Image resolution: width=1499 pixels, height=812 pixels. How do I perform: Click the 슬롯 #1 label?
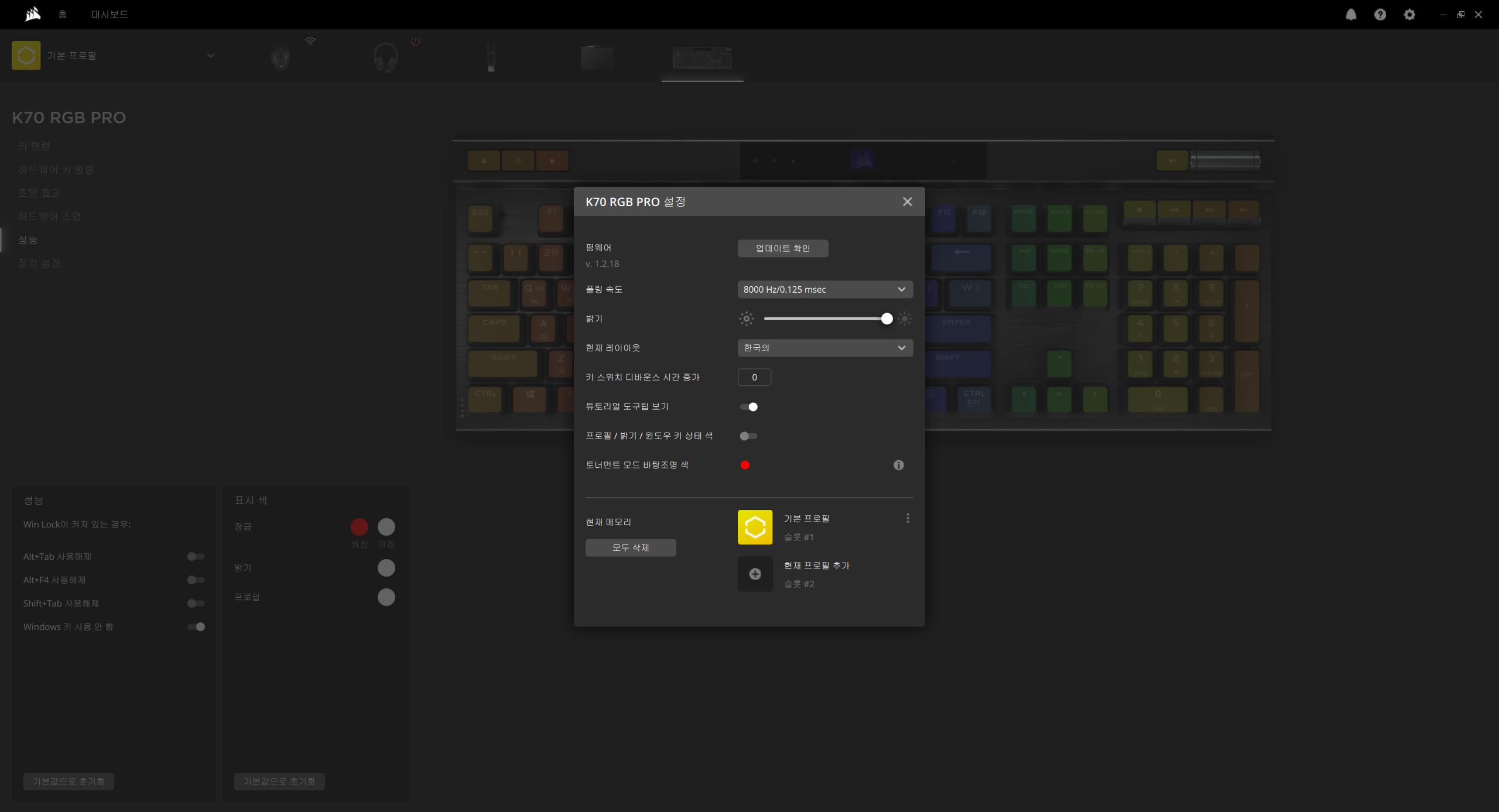799,537
